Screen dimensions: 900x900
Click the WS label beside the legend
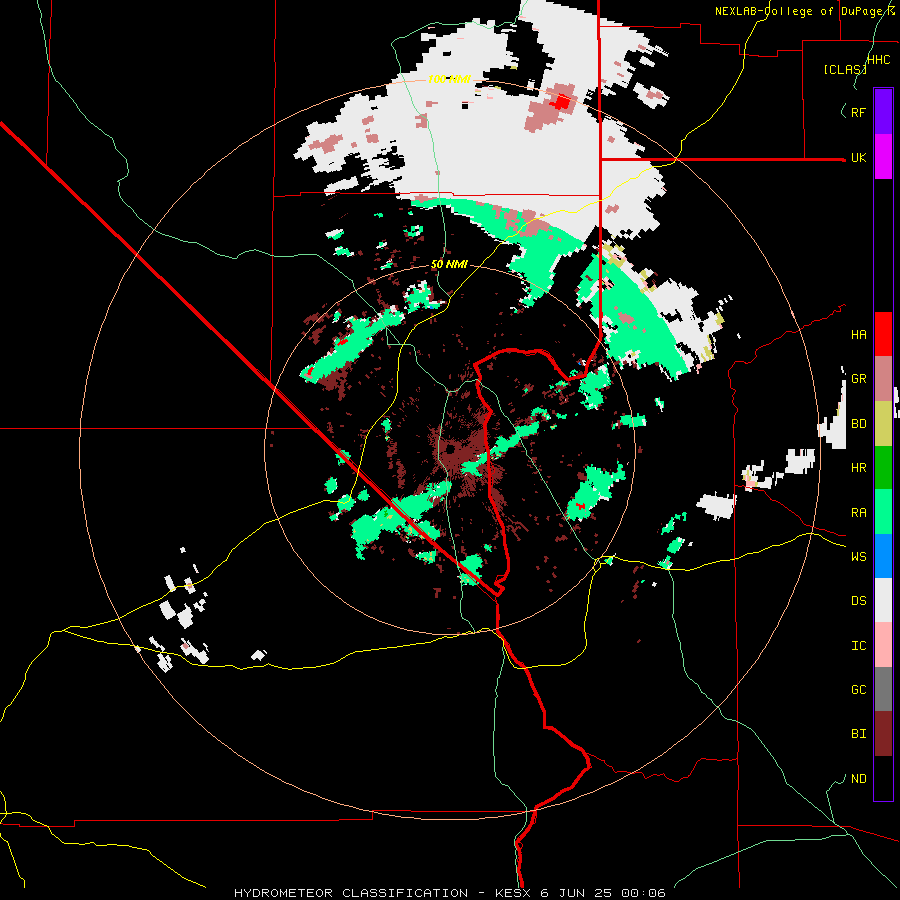tap(858, 556)
